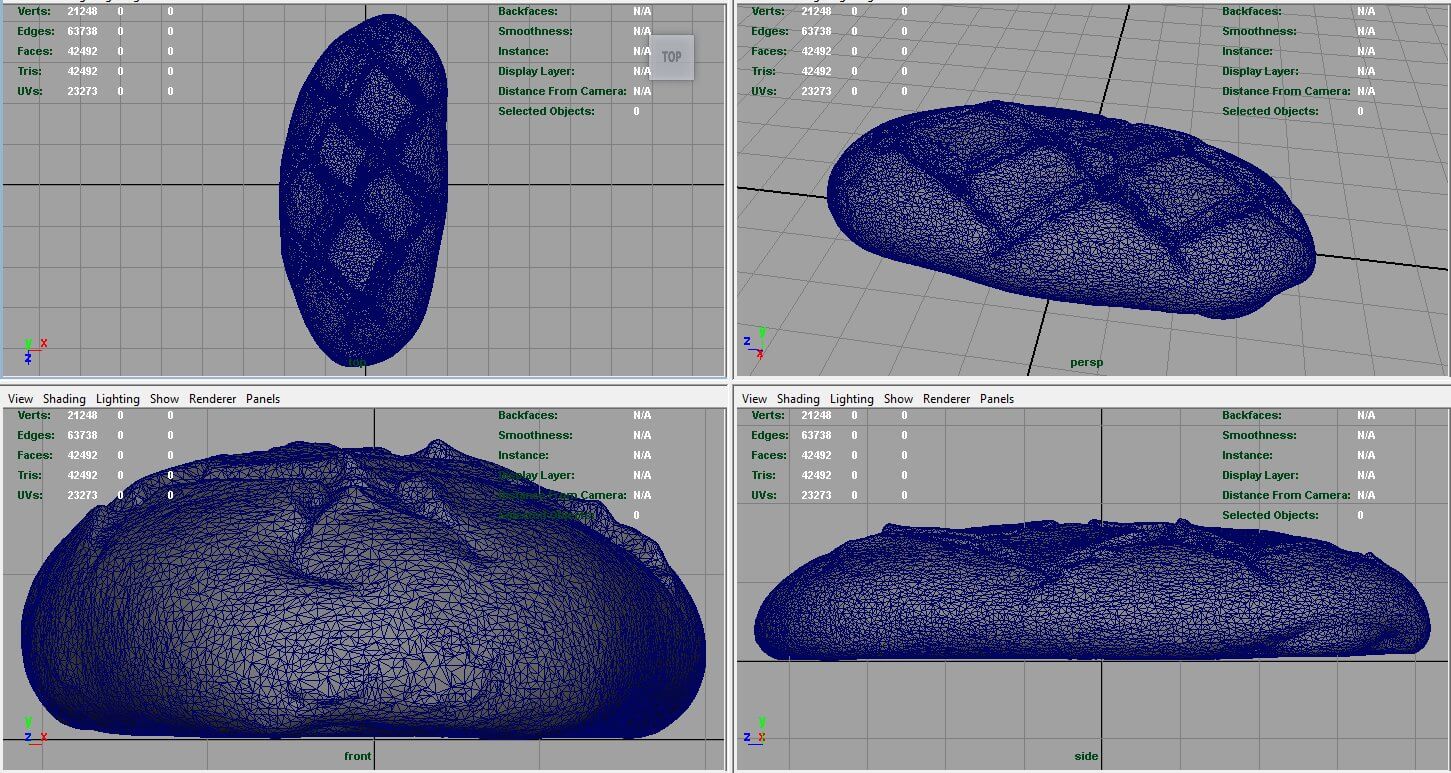Open View menu in side viewport
This screenshot has height=773, width=1451.
tap(755, 399)
